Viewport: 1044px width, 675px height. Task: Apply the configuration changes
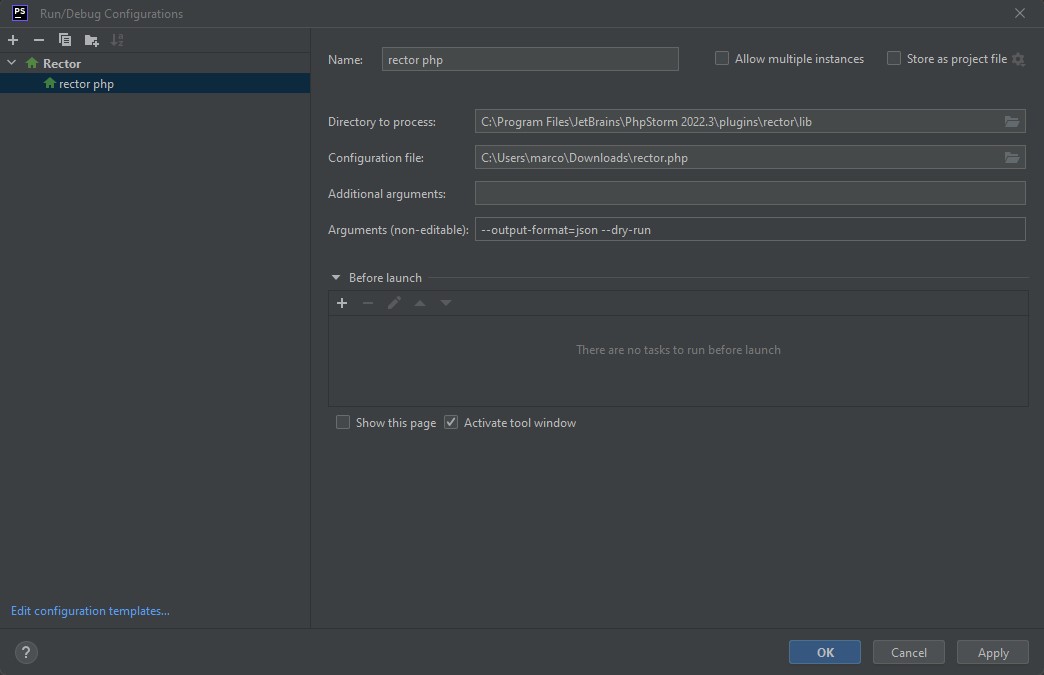coord(992,651)
